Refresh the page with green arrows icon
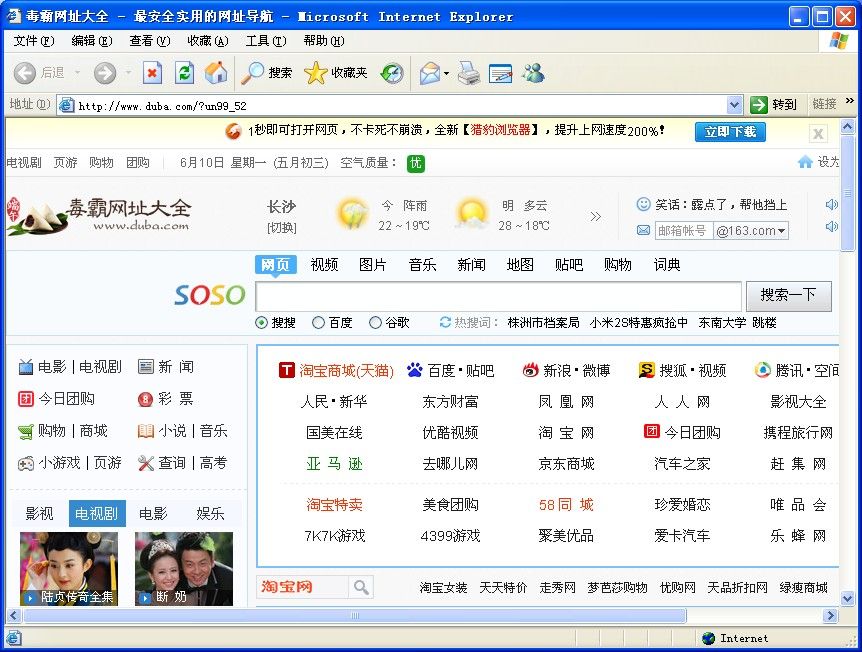Screen dimensions: 862x652 click(x=184, y=73)
